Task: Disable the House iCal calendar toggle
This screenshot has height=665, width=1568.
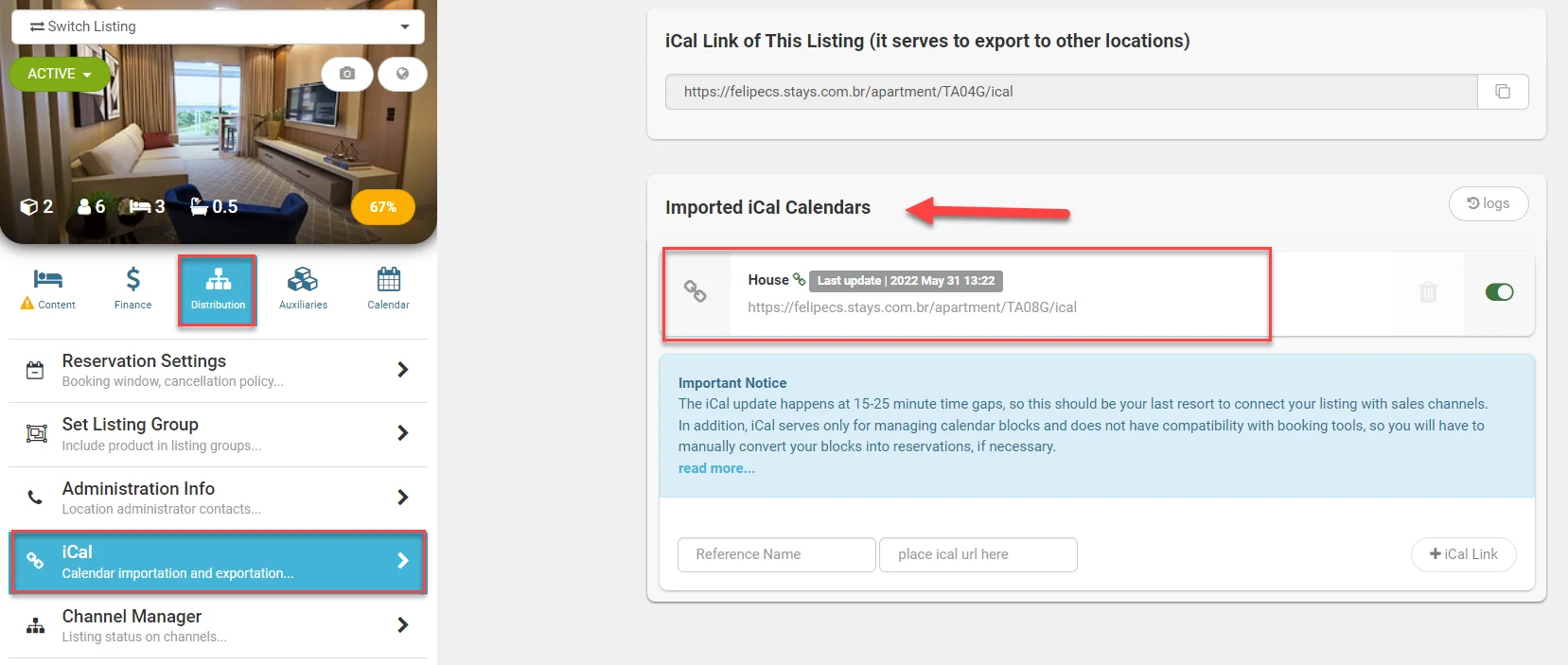Action: 1499,292
